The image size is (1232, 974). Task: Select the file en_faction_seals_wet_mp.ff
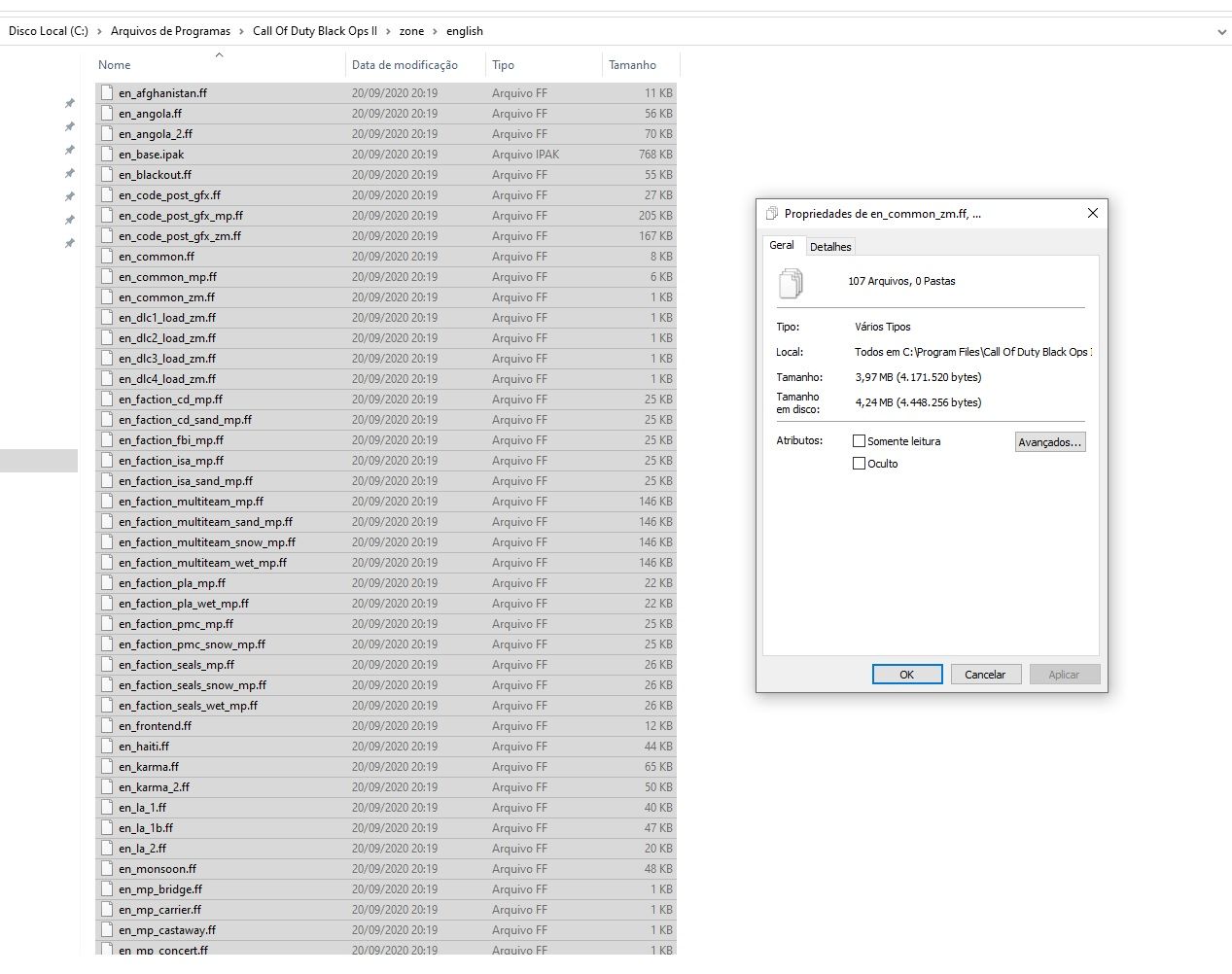pos(386,706)
